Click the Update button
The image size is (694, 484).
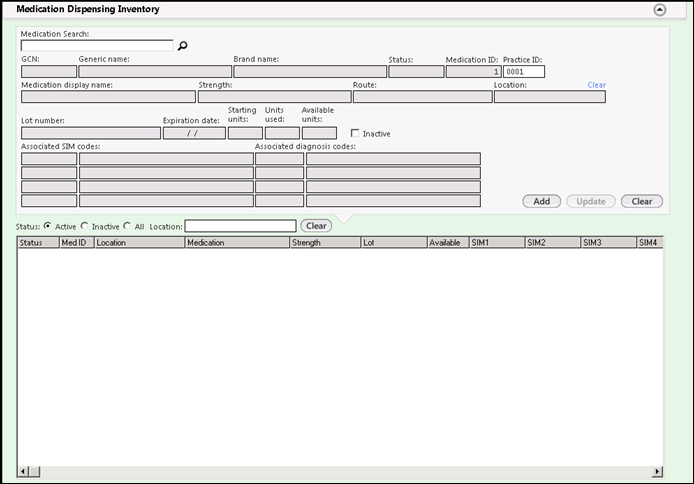coord(591,201)
